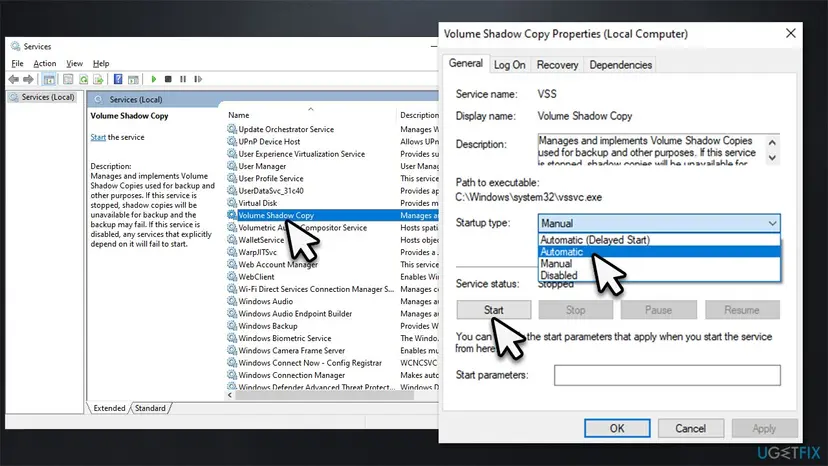The width and height of the screenshot is (828, 466).
Task: Click the green Start Service play icon
Action: [x=154, y=79]
